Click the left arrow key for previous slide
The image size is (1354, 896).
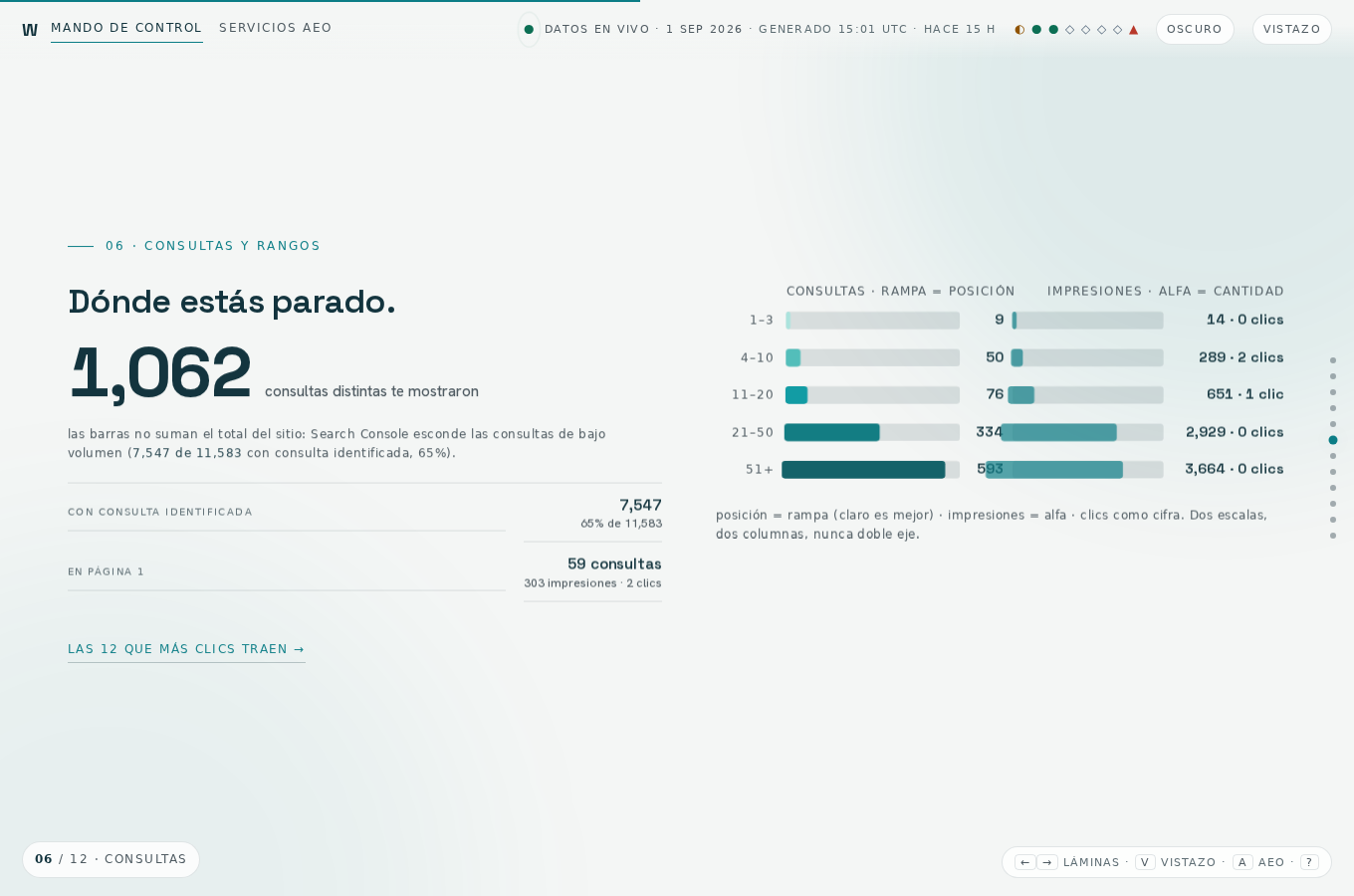pos(1025,862)
